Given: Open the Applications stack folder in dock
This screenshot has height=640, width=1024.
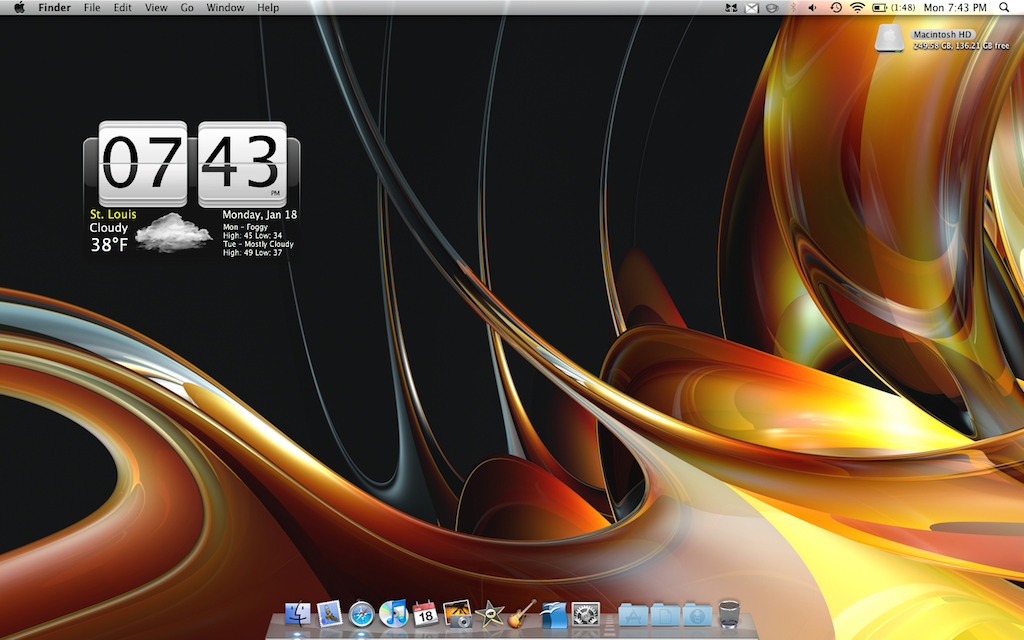Looking at the screenshot, I should pos(633,613).
